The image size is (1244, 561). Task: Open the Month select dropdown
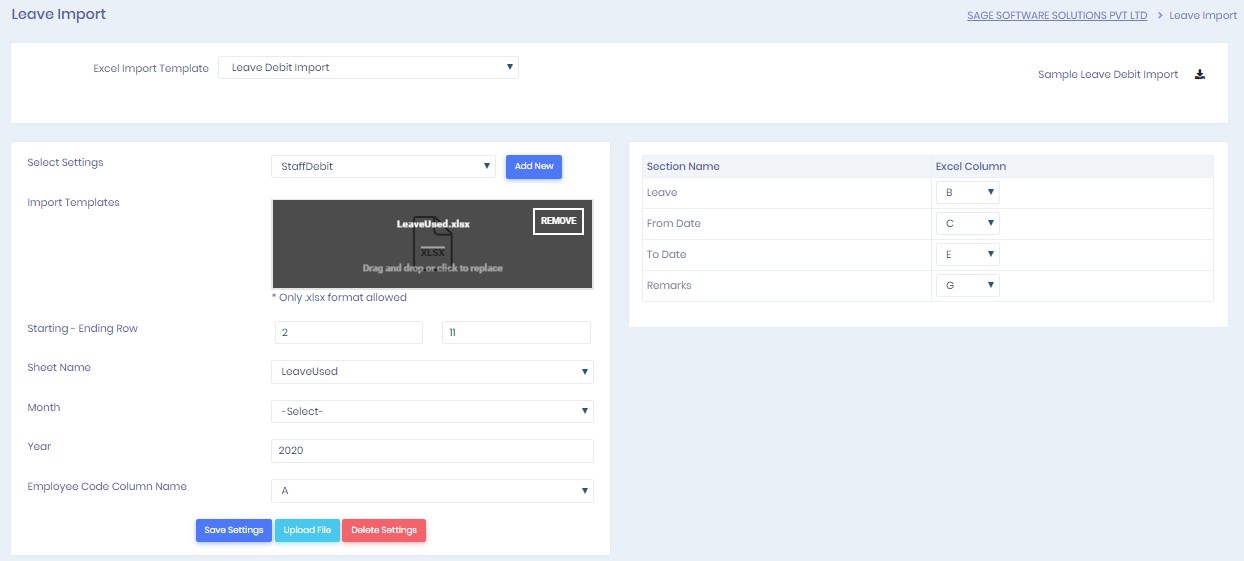[432, 411]
